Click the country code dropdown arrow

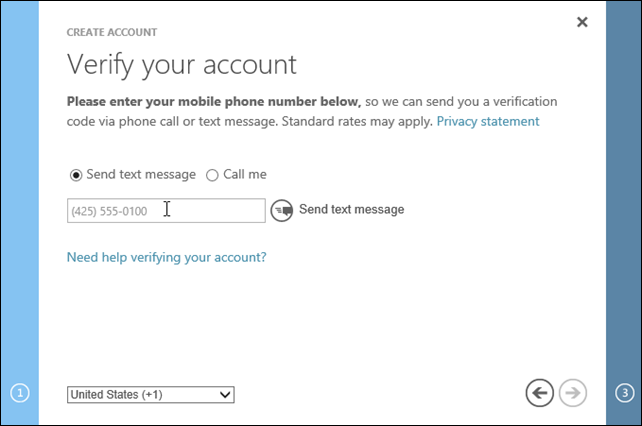225,395
